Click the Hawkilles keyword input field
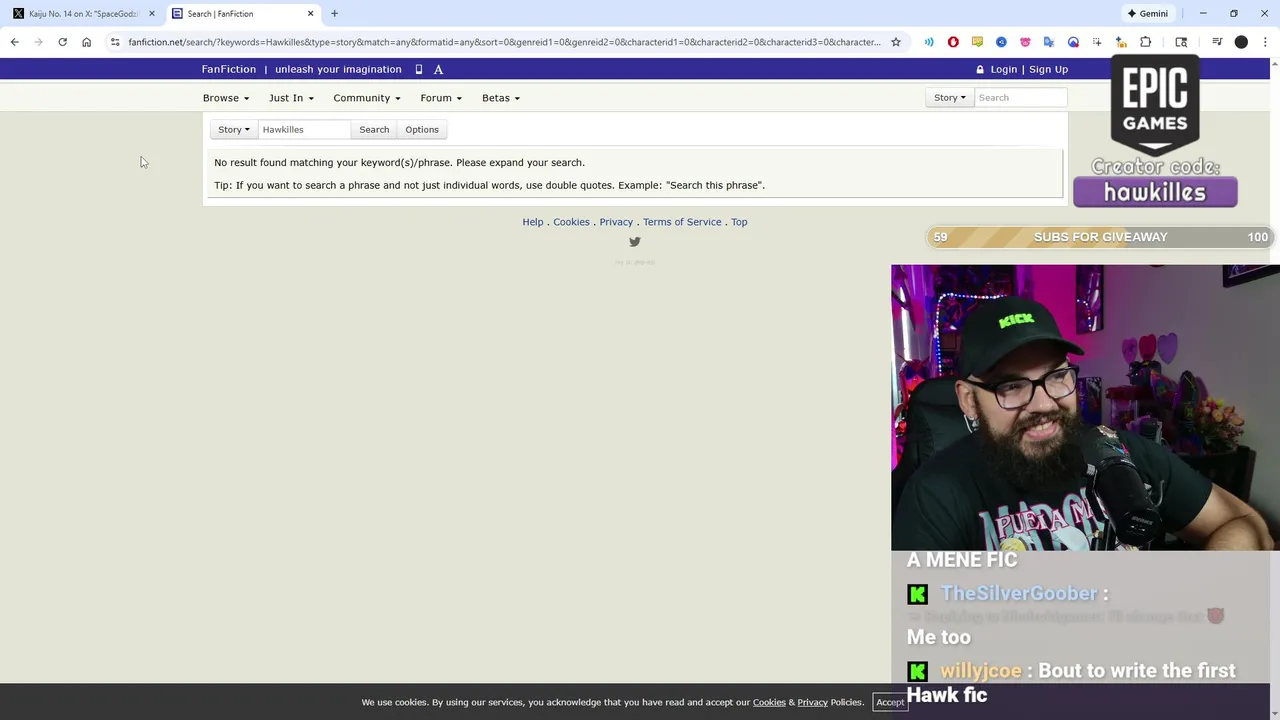The image size is (1280, 720). tap(304, 130)
